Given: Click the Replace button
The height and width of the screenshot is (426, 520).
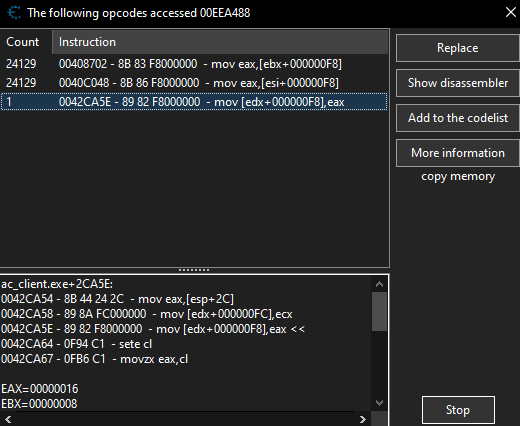Looking at the screenshot, I should 457,48.
